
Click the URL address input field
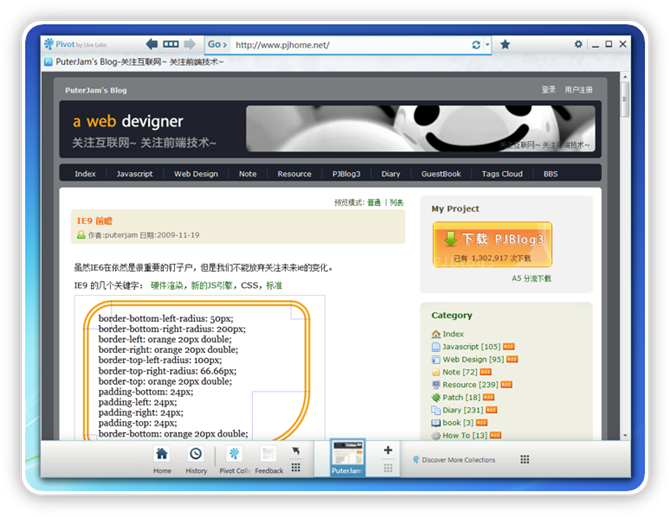(x=350, y=45)
